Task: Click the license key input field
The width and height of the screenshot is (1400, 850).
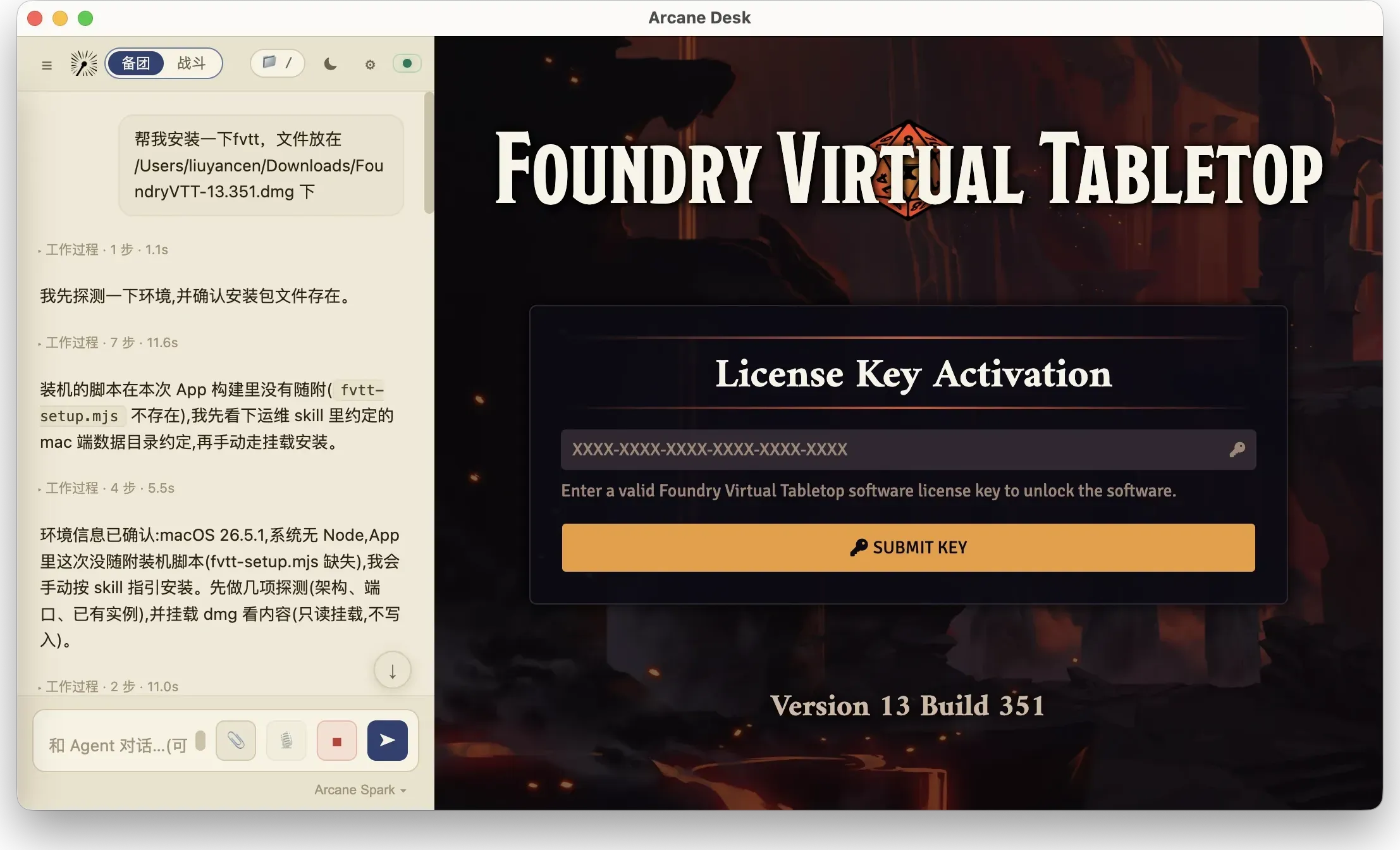Action: (908, 450)
